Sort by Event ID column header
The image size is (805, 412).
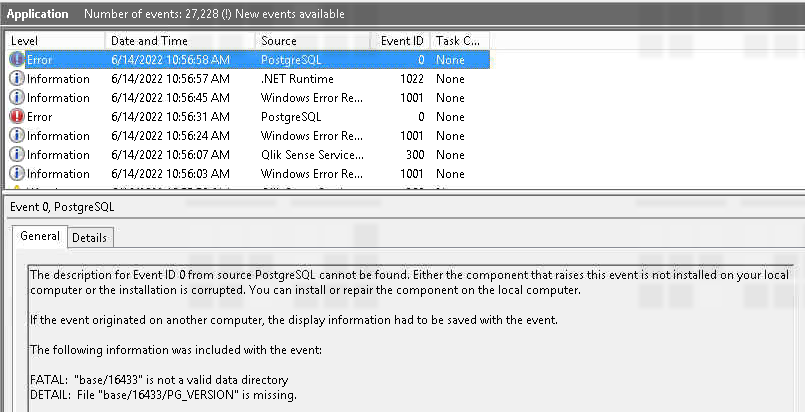pos(402,41)
